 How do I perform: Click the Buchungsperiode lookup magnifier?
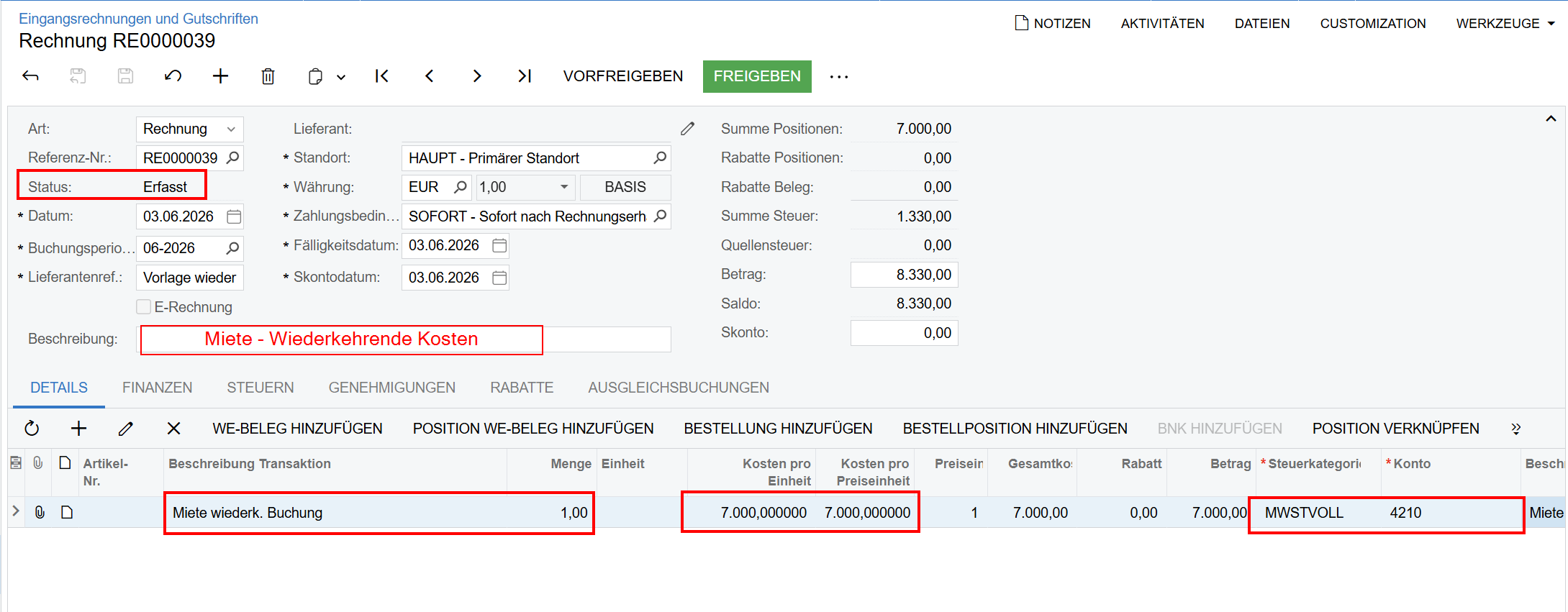232,248
